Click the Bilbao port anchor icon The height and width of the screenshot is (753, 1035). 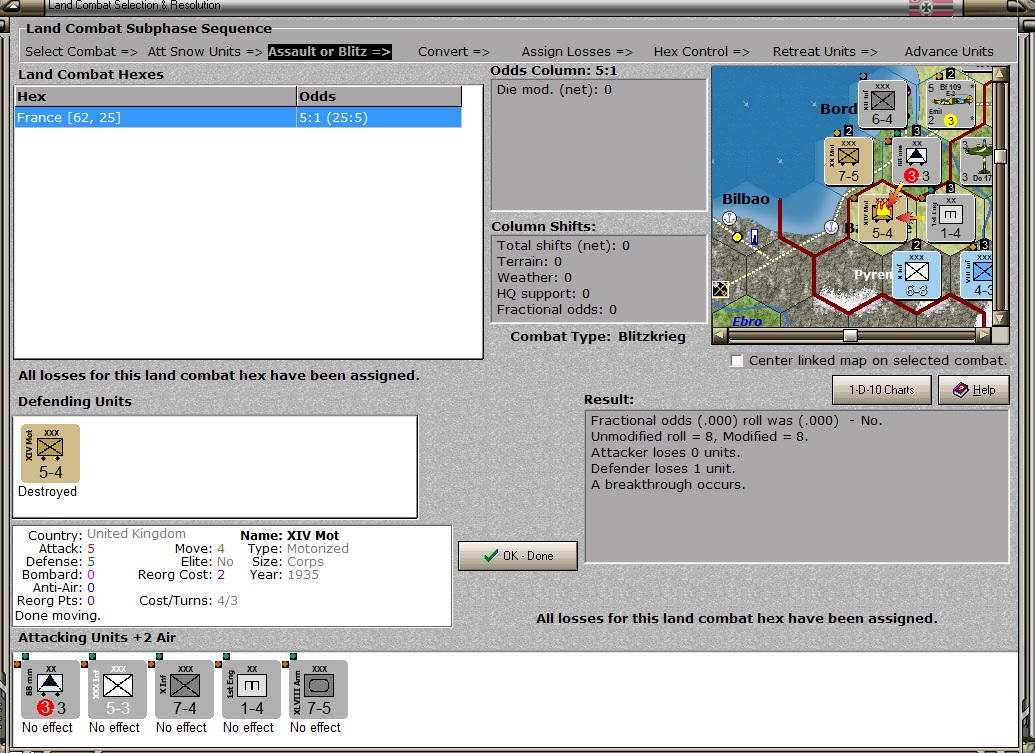(x=729, y=218)
